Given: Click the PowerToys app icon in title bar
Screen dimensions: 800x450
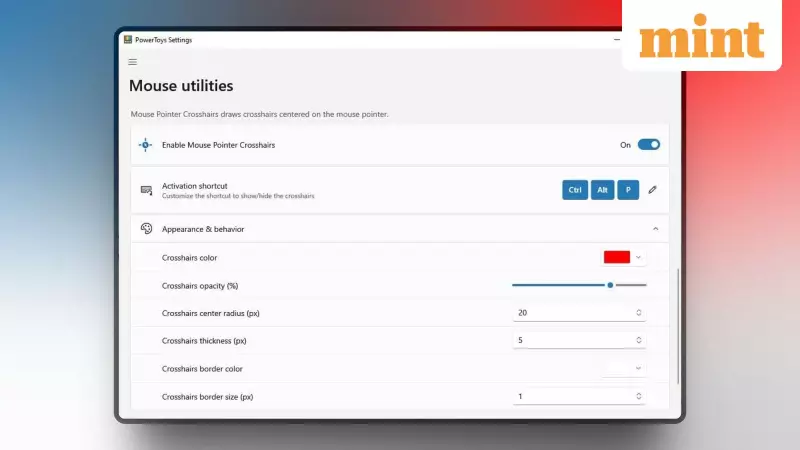Looking at the screenshot, I should tap(127, 40).
